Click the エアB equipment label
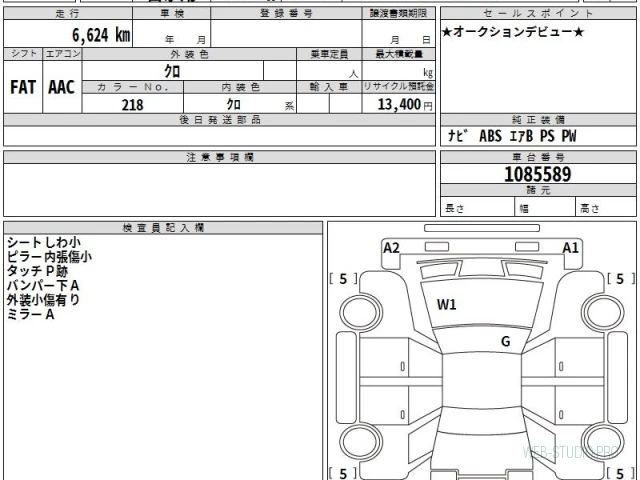640x480 pixels. pyautogui.click(x=521, y=136)
